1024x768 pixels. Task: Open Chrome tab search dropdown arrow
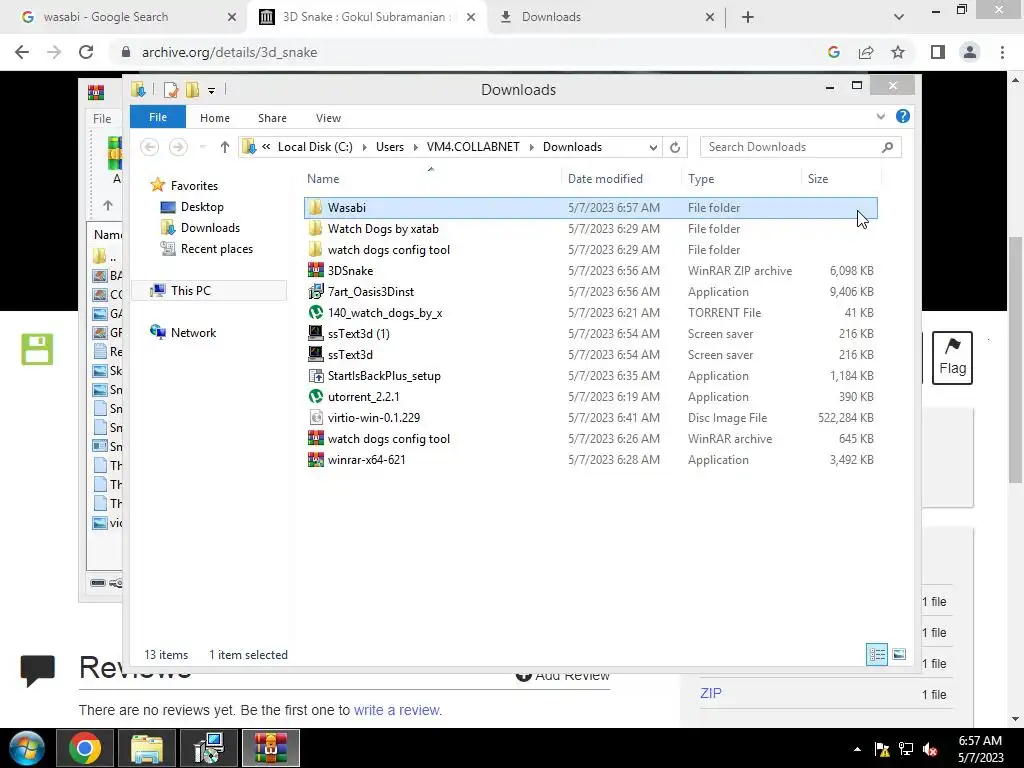[x=899, y=17]
